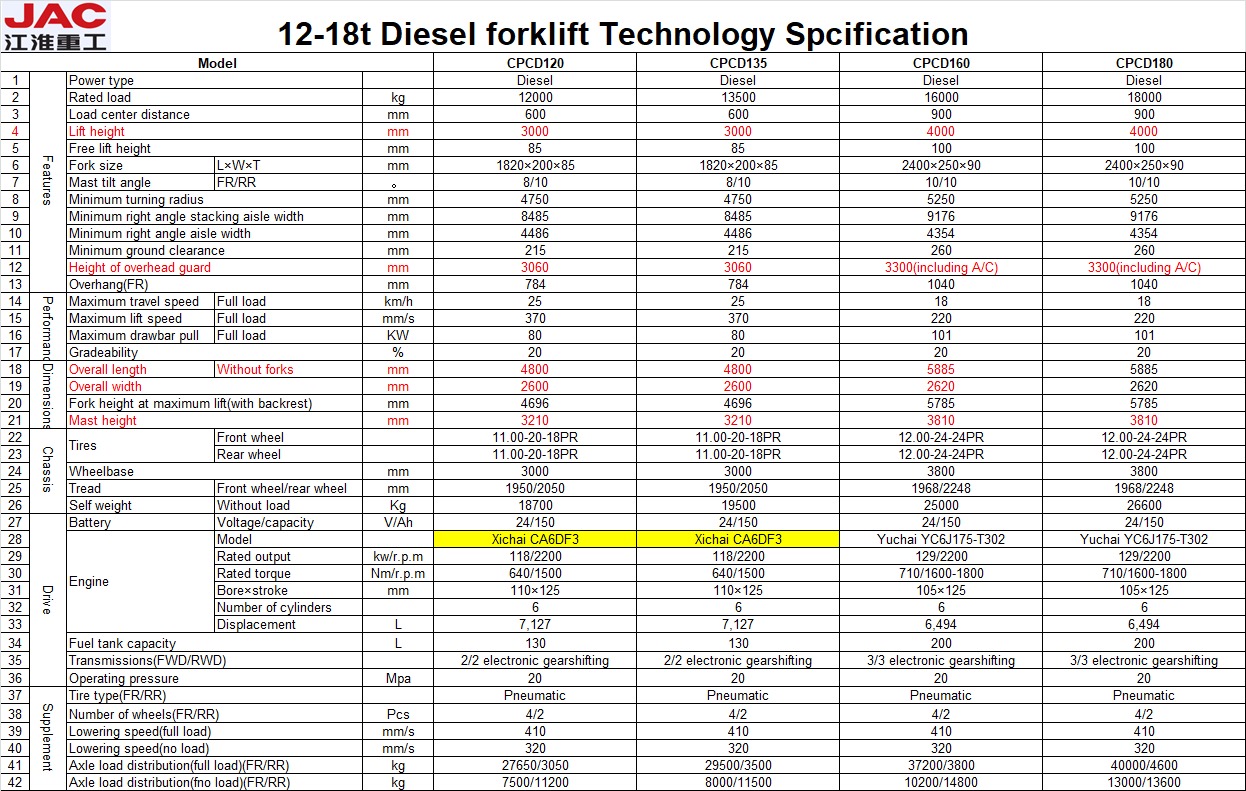Click the red 'Lift height' label
Viewport: 1246px width, 791px height.
click(x=97, y=132)
